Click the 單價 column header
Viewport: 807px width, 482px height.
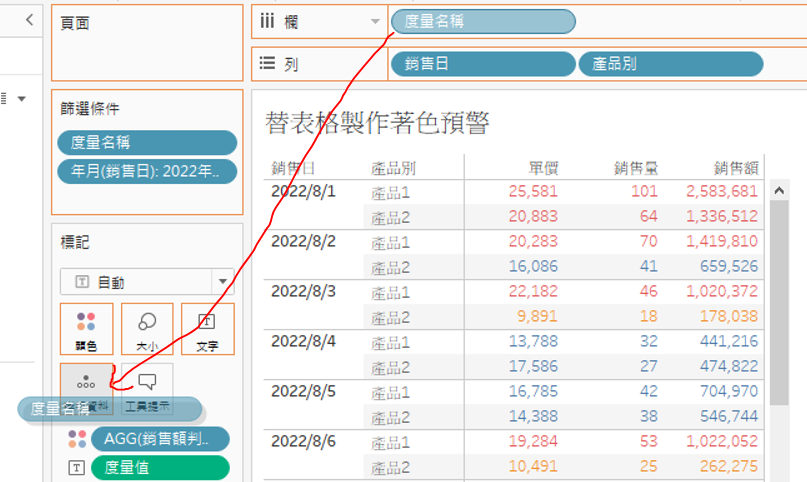[543, 168]
